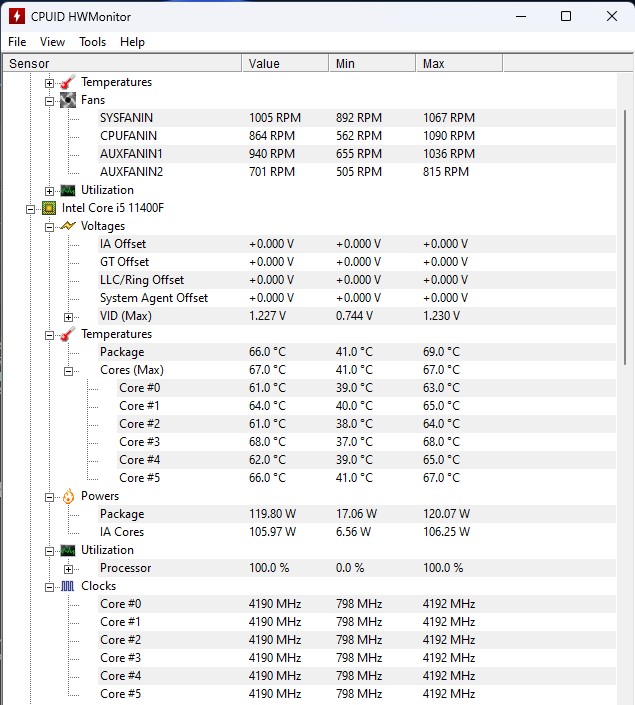Click the thermometer icon beside CPU Temperatures
Screen dimensions: 635x705
[x=68, y=334]
